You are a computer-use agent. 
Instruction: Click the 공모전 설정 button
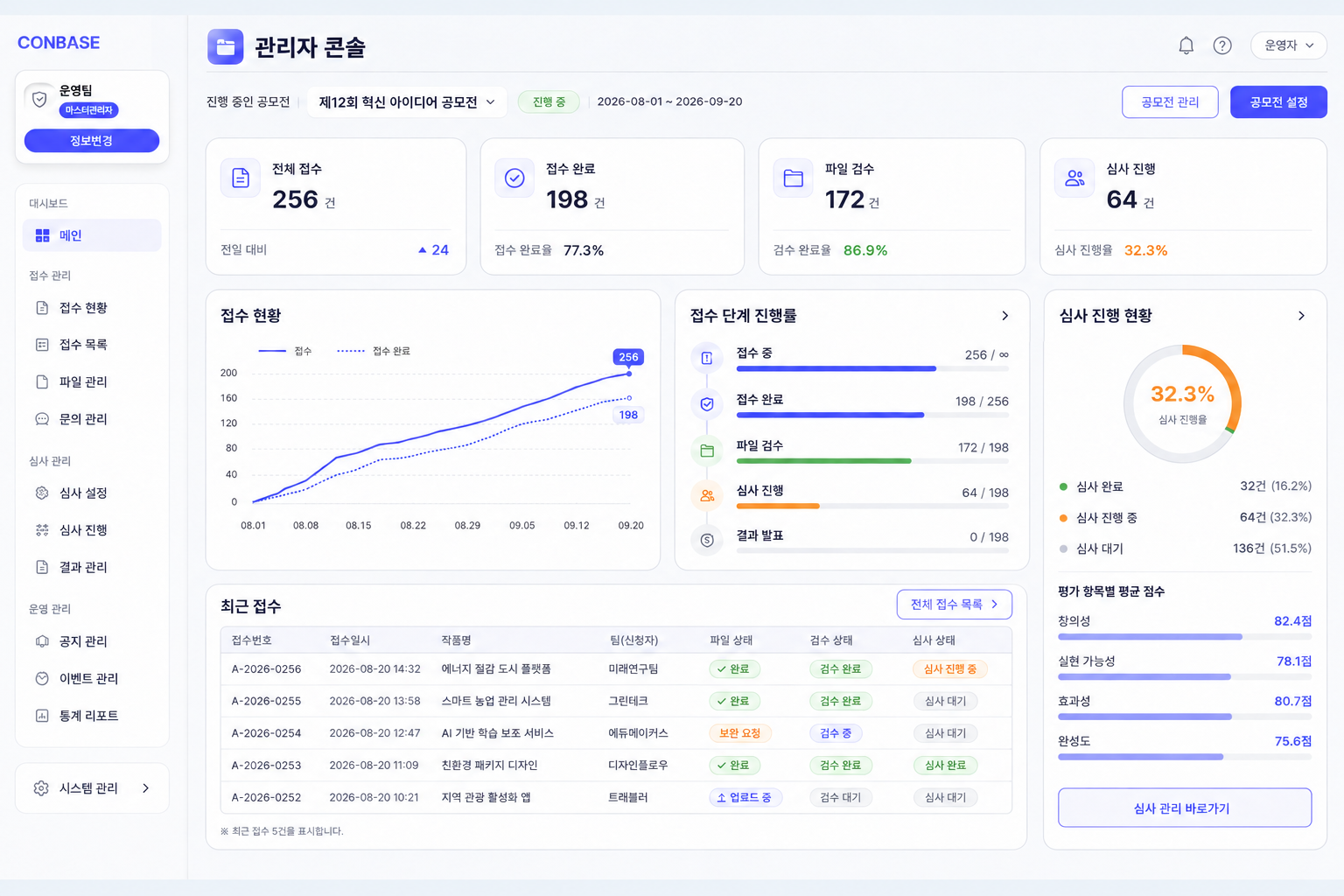1278,102
